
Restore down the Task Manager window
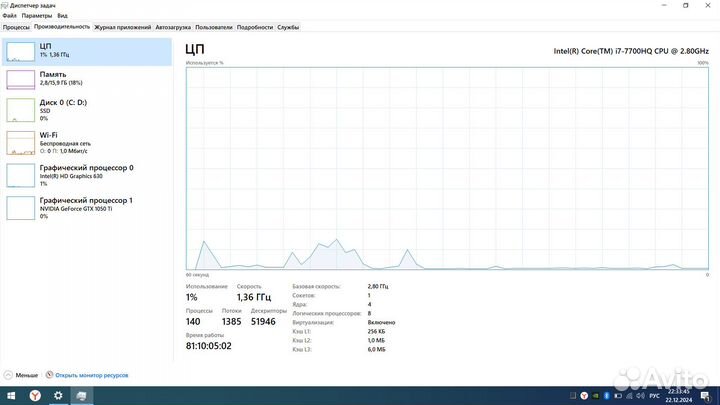pos(686,6)
